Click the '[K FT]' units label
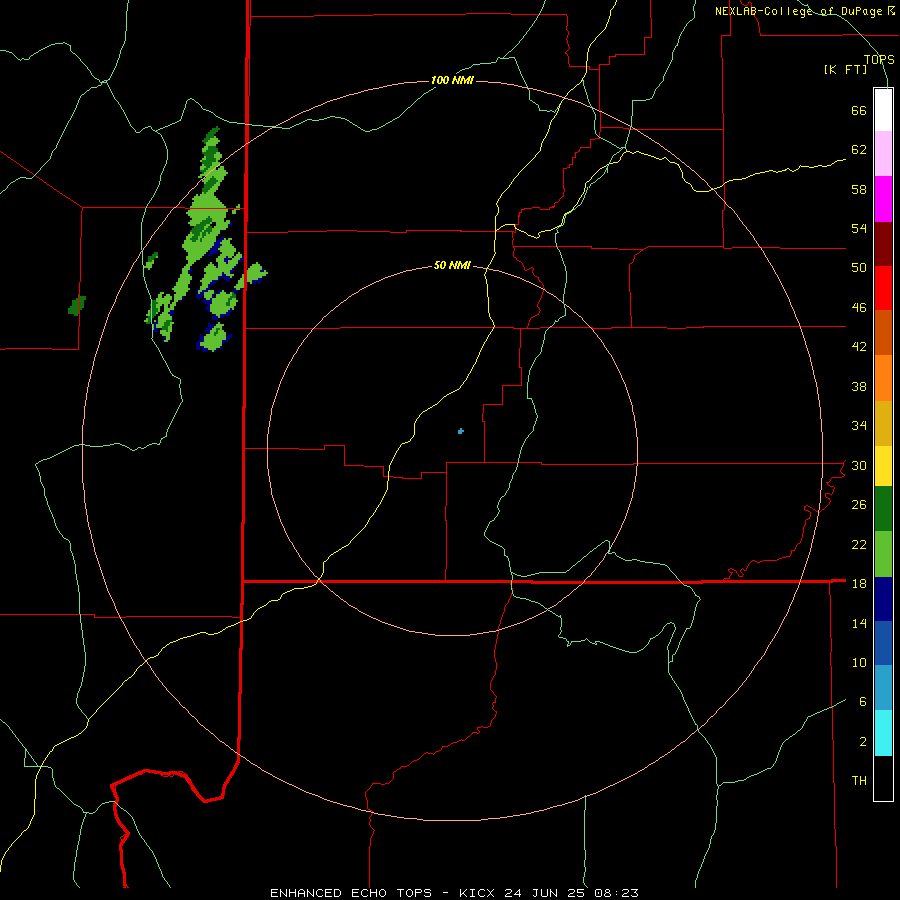This screenshot has width=900, height=900. click(845, 70)
